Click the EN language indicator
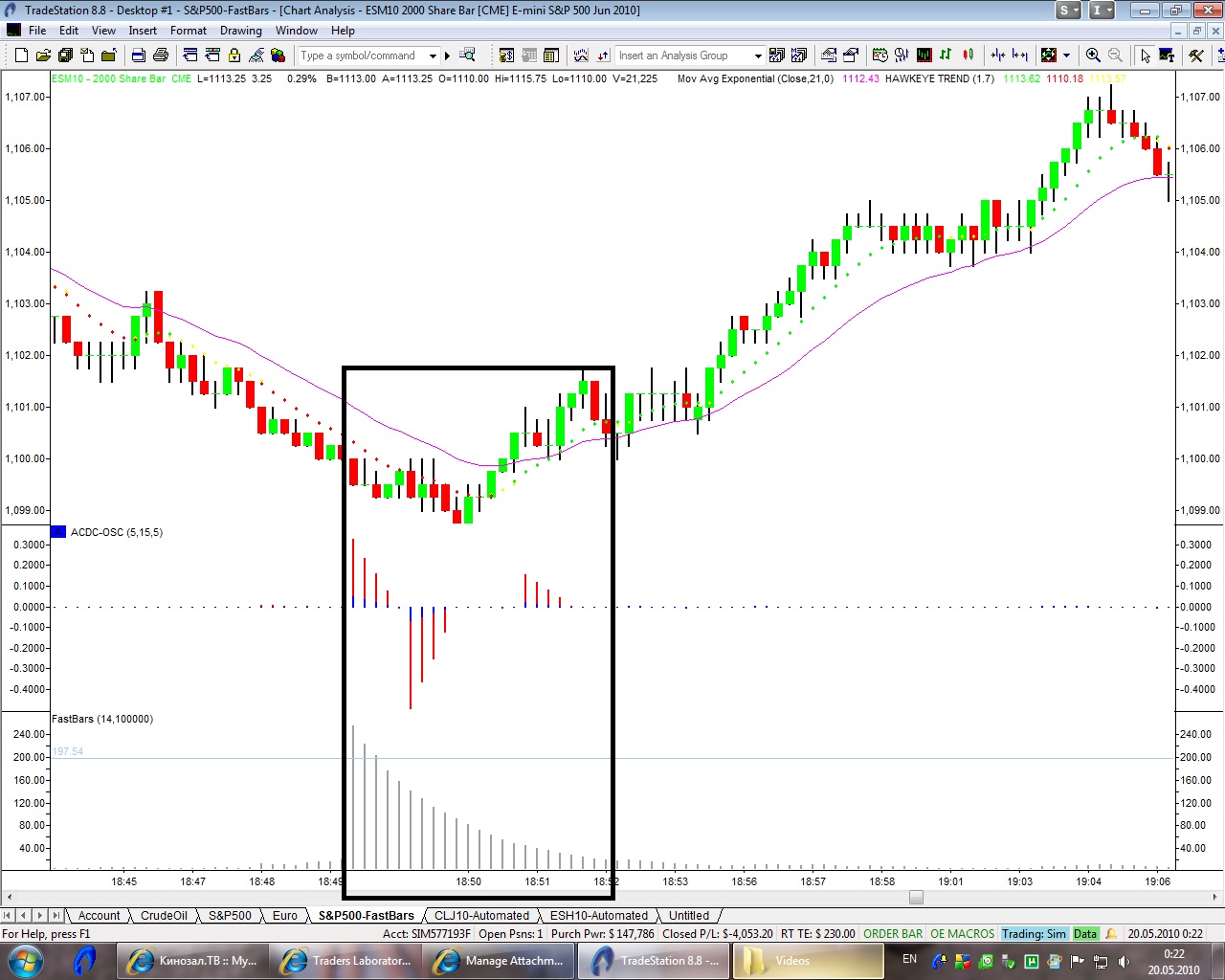1225x980 pixels. pyautogui.click(x=909, y=959)
